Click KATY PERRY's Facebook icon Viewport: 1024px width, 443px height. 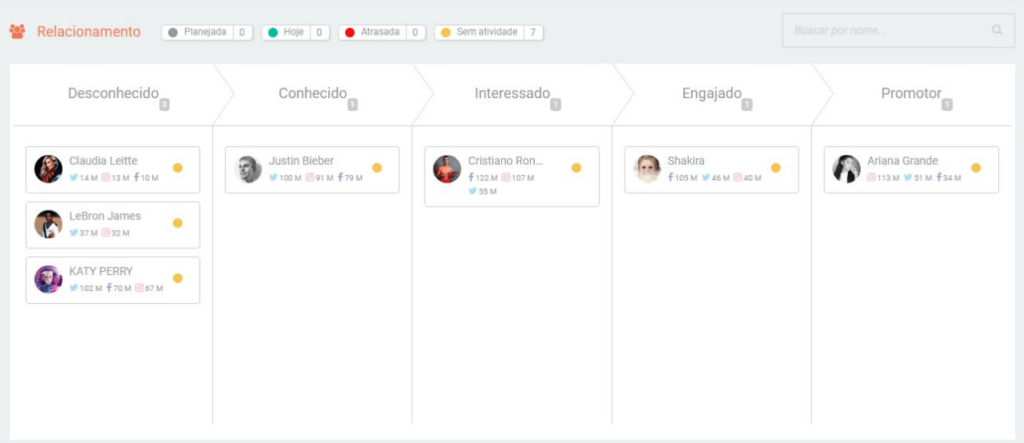tap(109, 287)
